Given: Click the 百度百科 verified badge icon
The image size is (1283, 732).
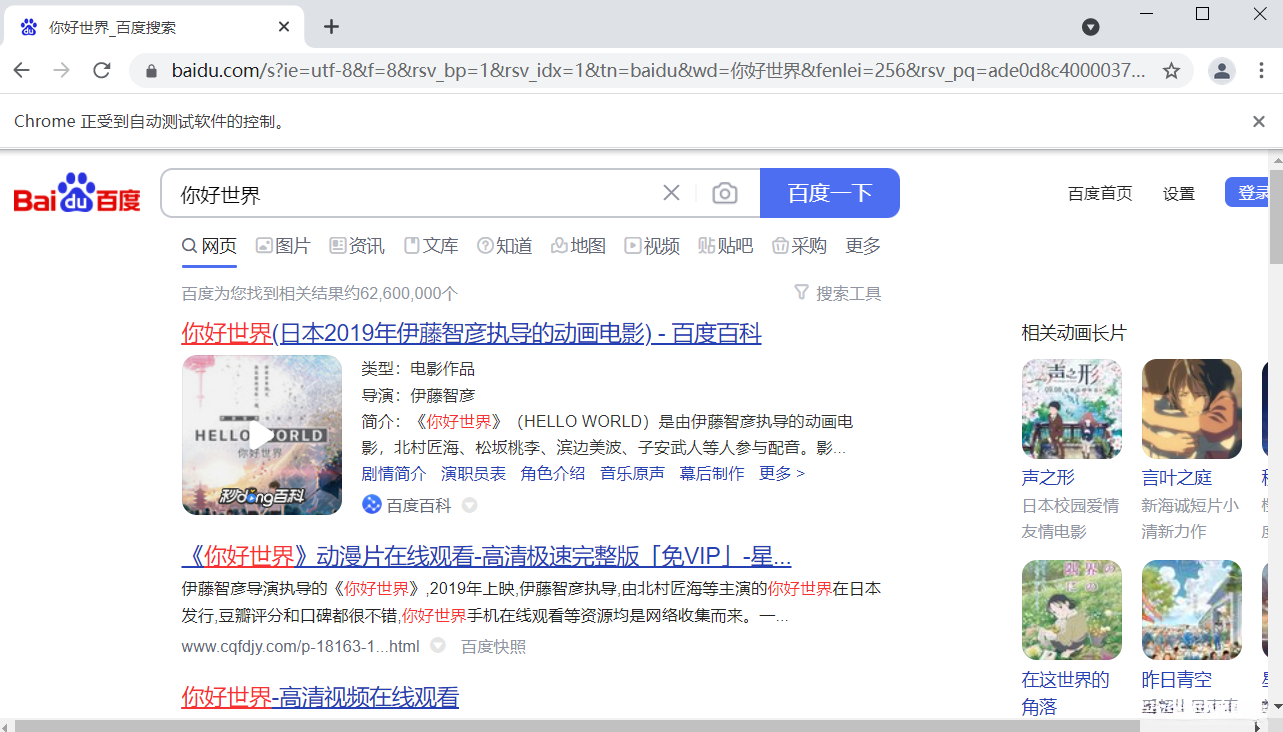Looking at the screenshot, I should pos(373,505).
